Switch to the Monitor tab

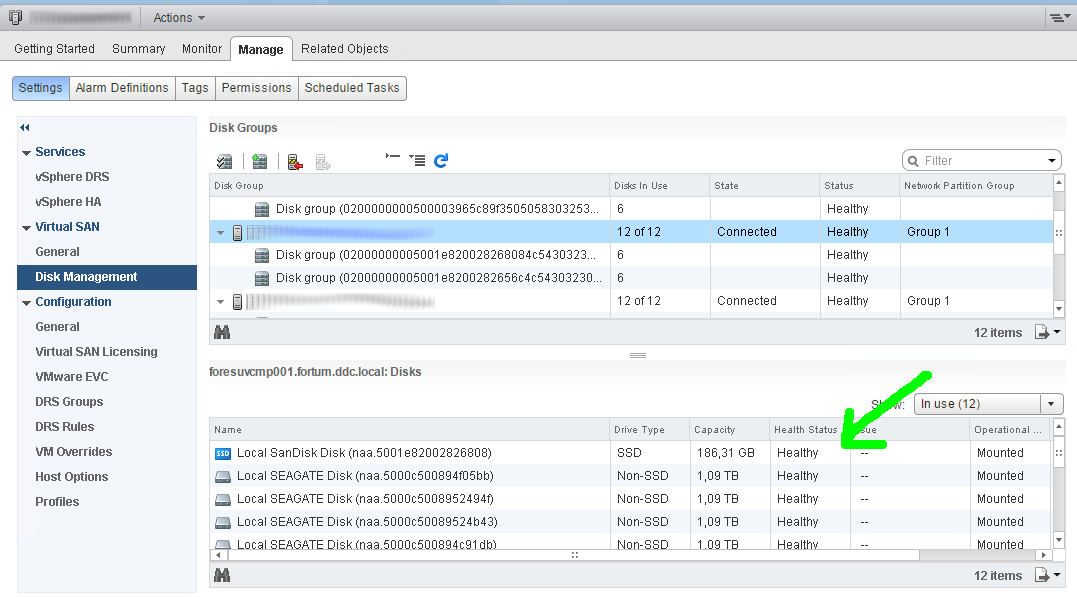click(x=202, y=49)
